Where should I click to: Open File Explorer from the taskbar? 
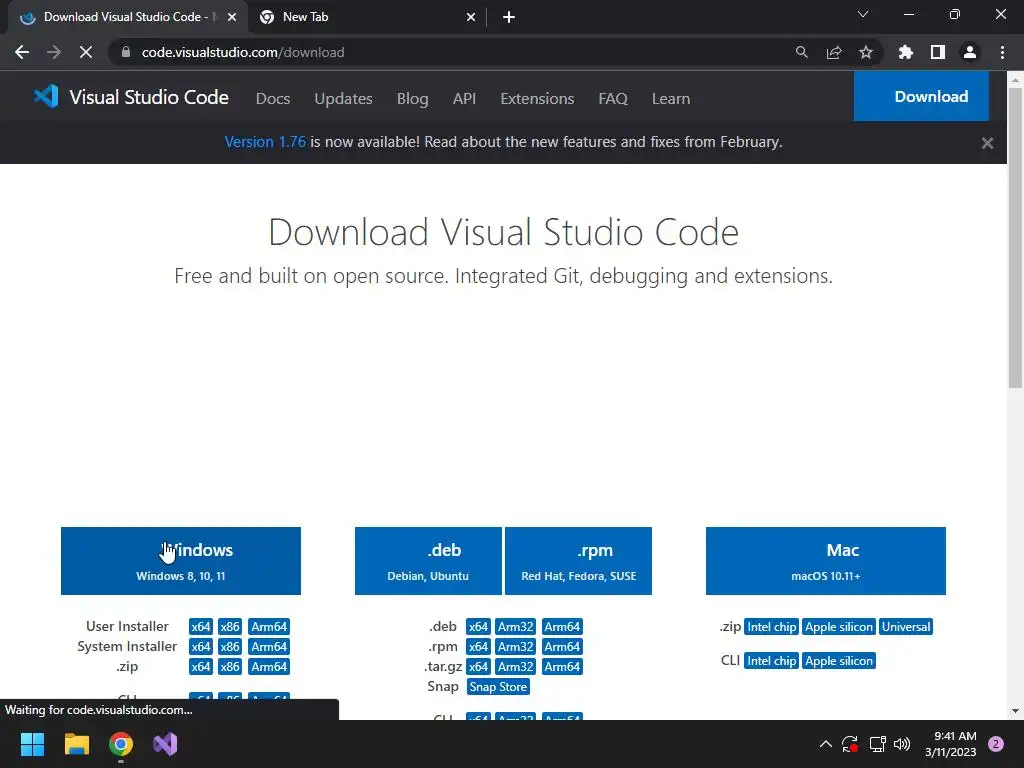pyautogui.click(x=76, y=744)
